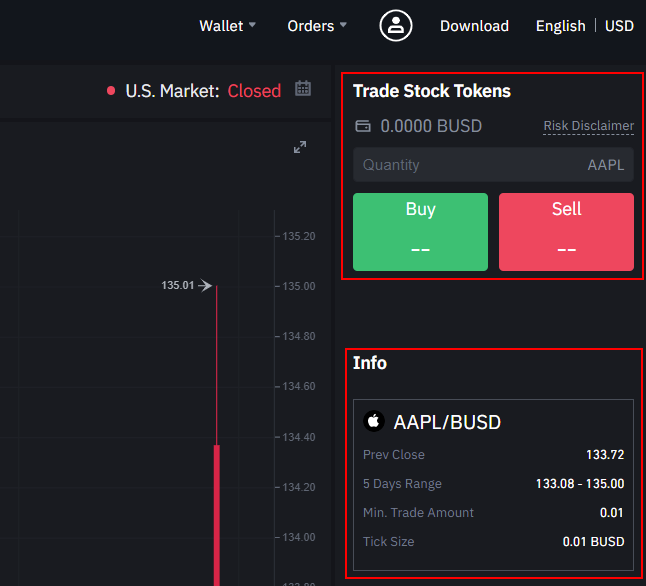Expand the Orders dropdown menu
This screenshot has width=646, height=586.
[x=317, y=26]
